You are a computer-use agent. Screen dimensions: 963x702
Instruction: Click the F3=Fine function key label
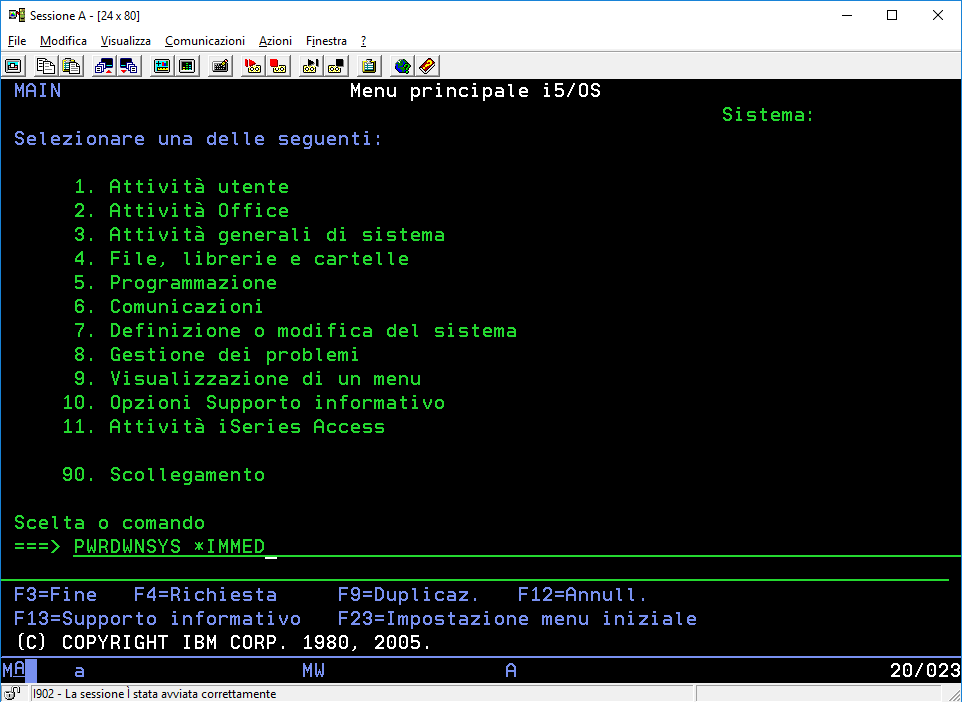tap(55, 595)
